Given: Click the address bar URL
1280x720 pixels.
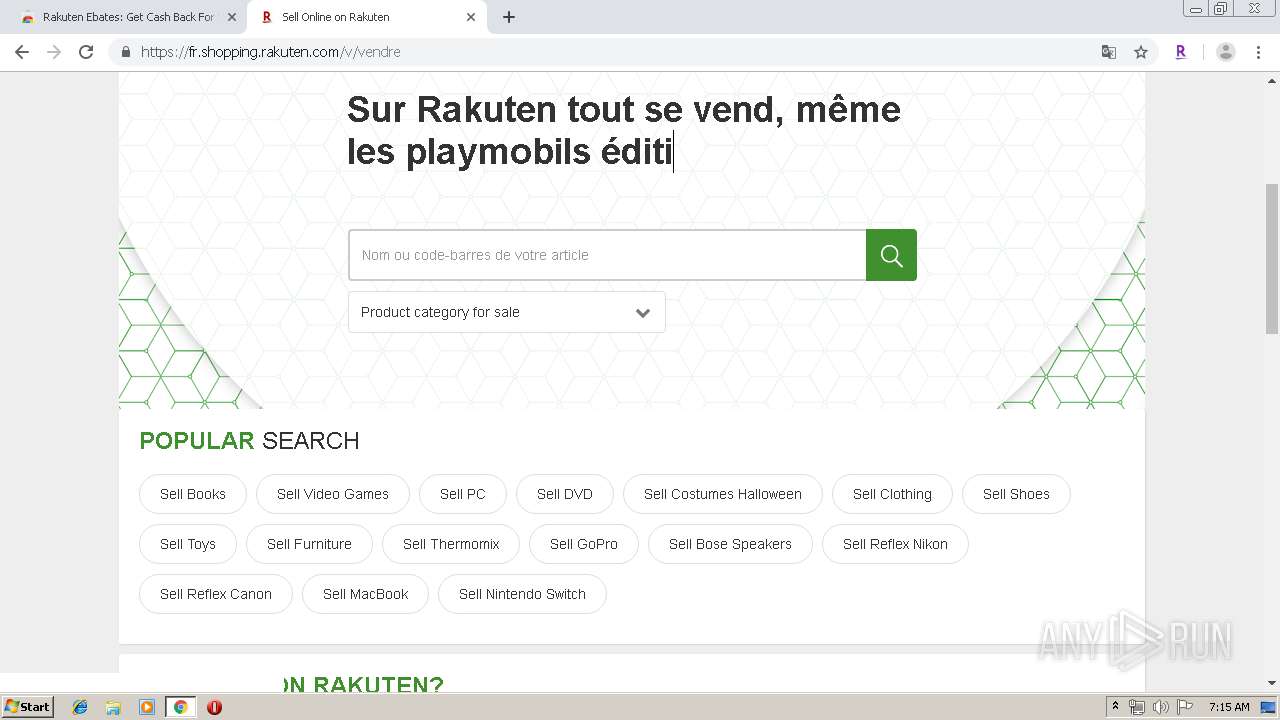Looking at the screenshot, I should click(x=271, y=52).
